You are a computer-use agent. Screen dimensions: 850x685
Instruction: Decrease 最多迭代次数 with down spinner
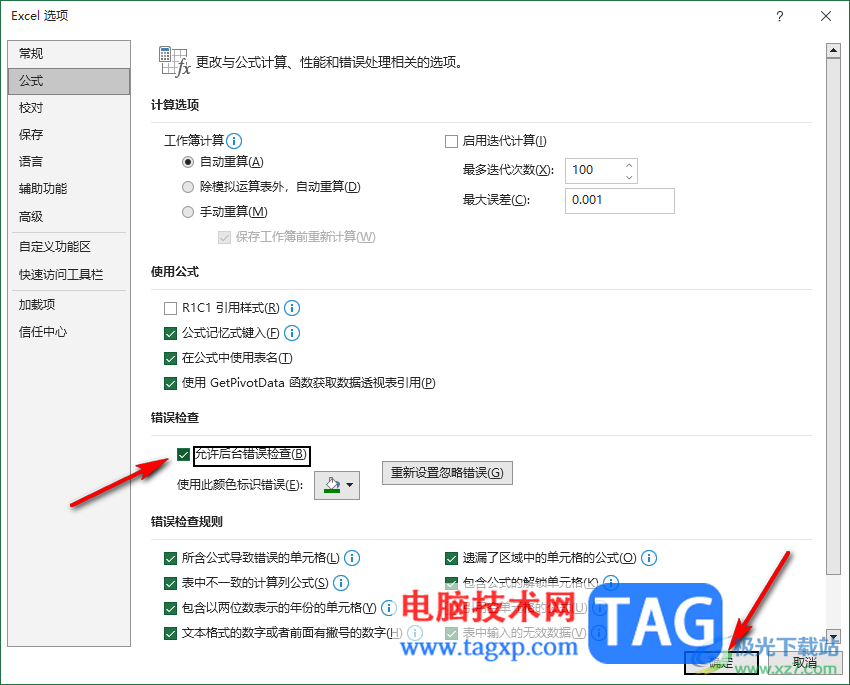coord(629,177)
